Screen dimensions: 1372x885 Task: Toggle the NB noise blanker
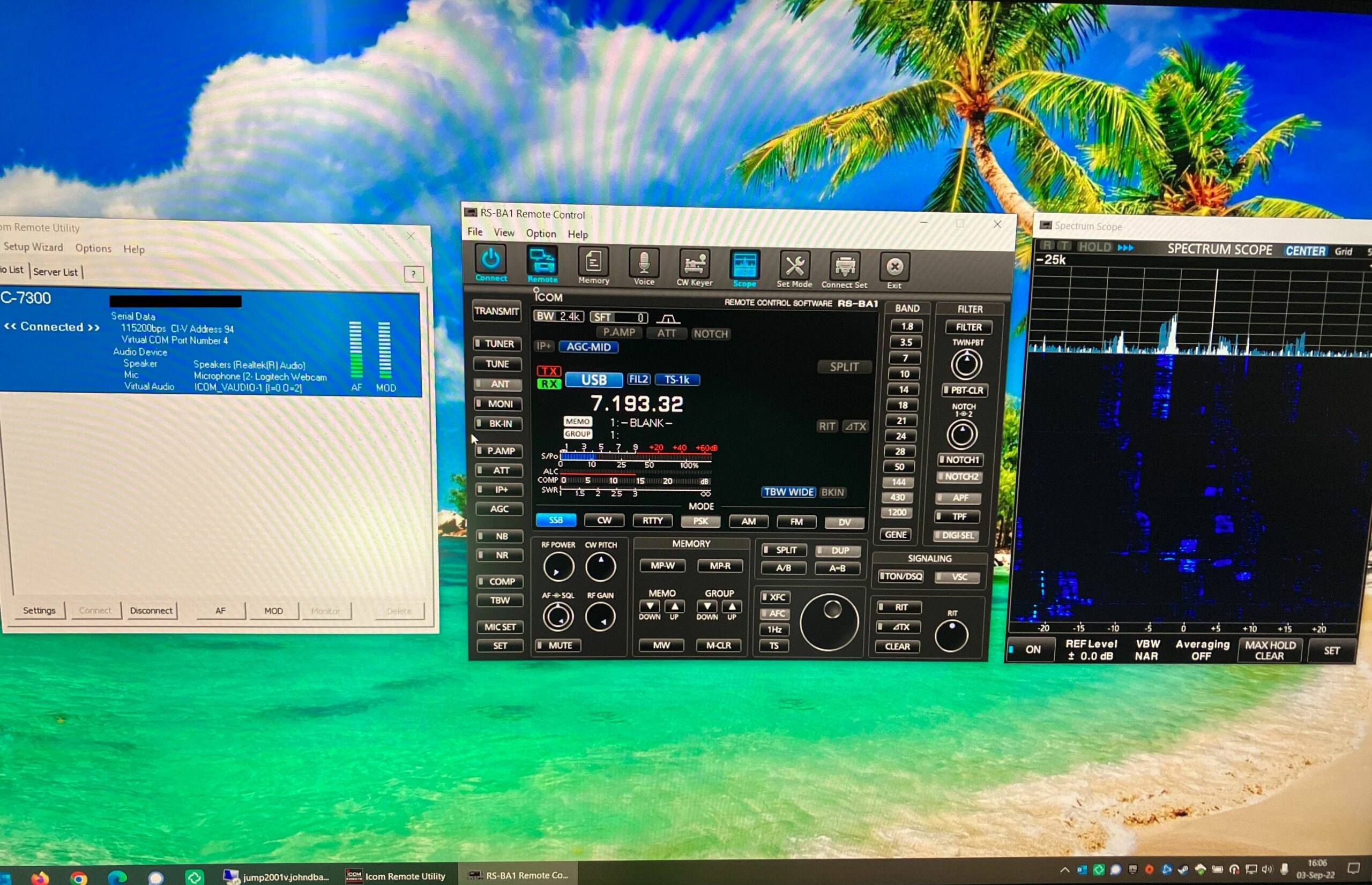coord(500,536)
